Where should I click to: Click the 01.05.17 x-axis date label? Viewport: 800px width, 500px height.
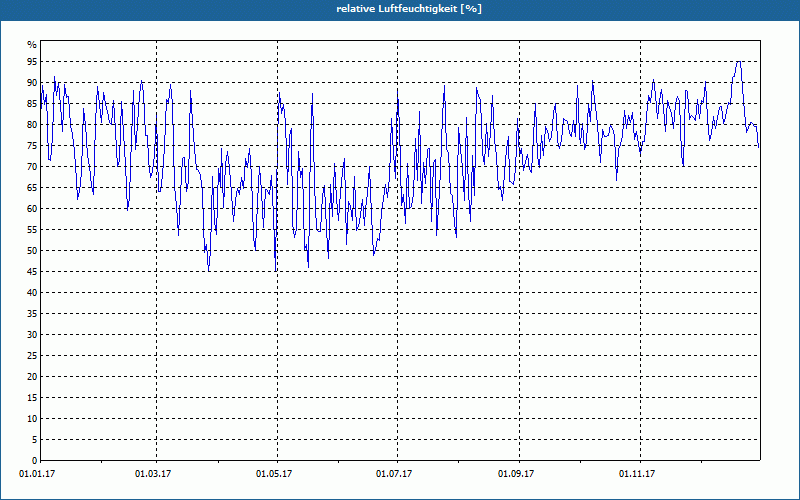274,473
